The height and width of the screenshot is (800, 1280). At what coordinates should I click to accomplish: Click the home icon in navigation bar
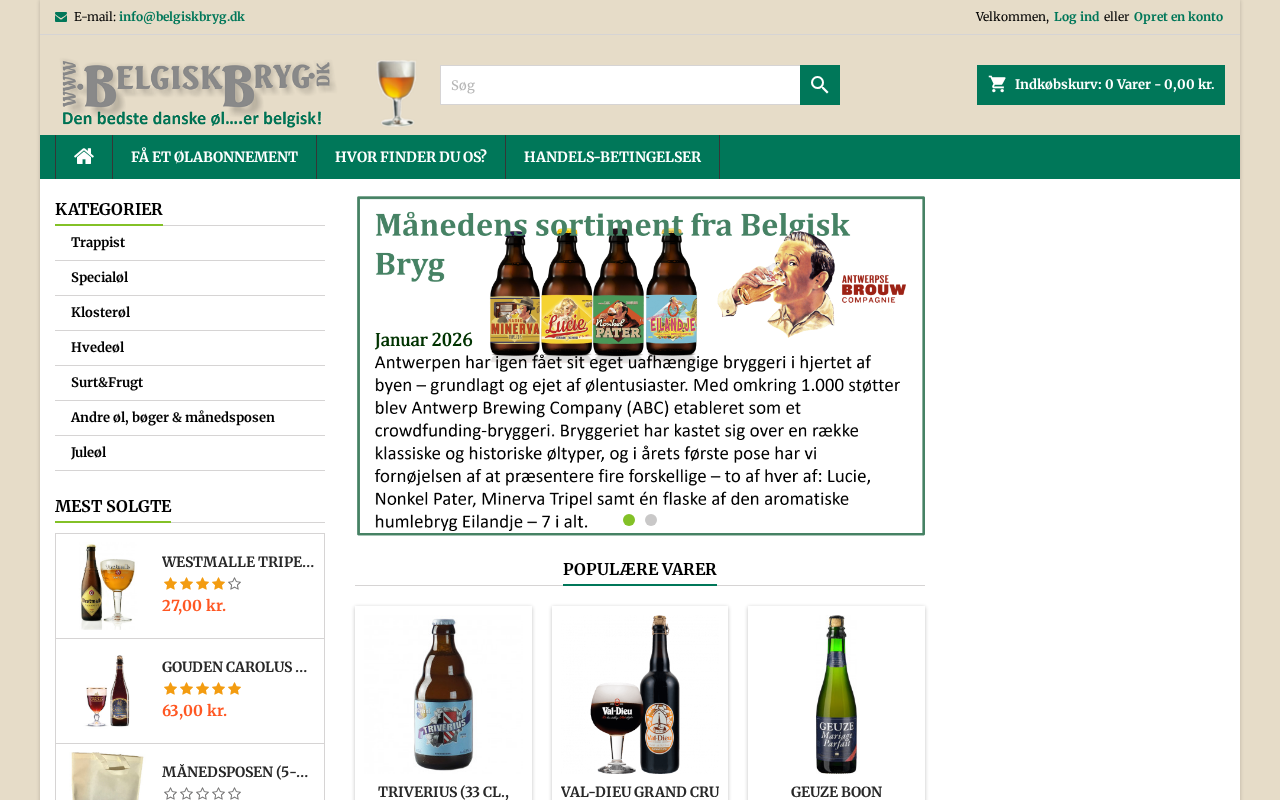pos(84,157)
